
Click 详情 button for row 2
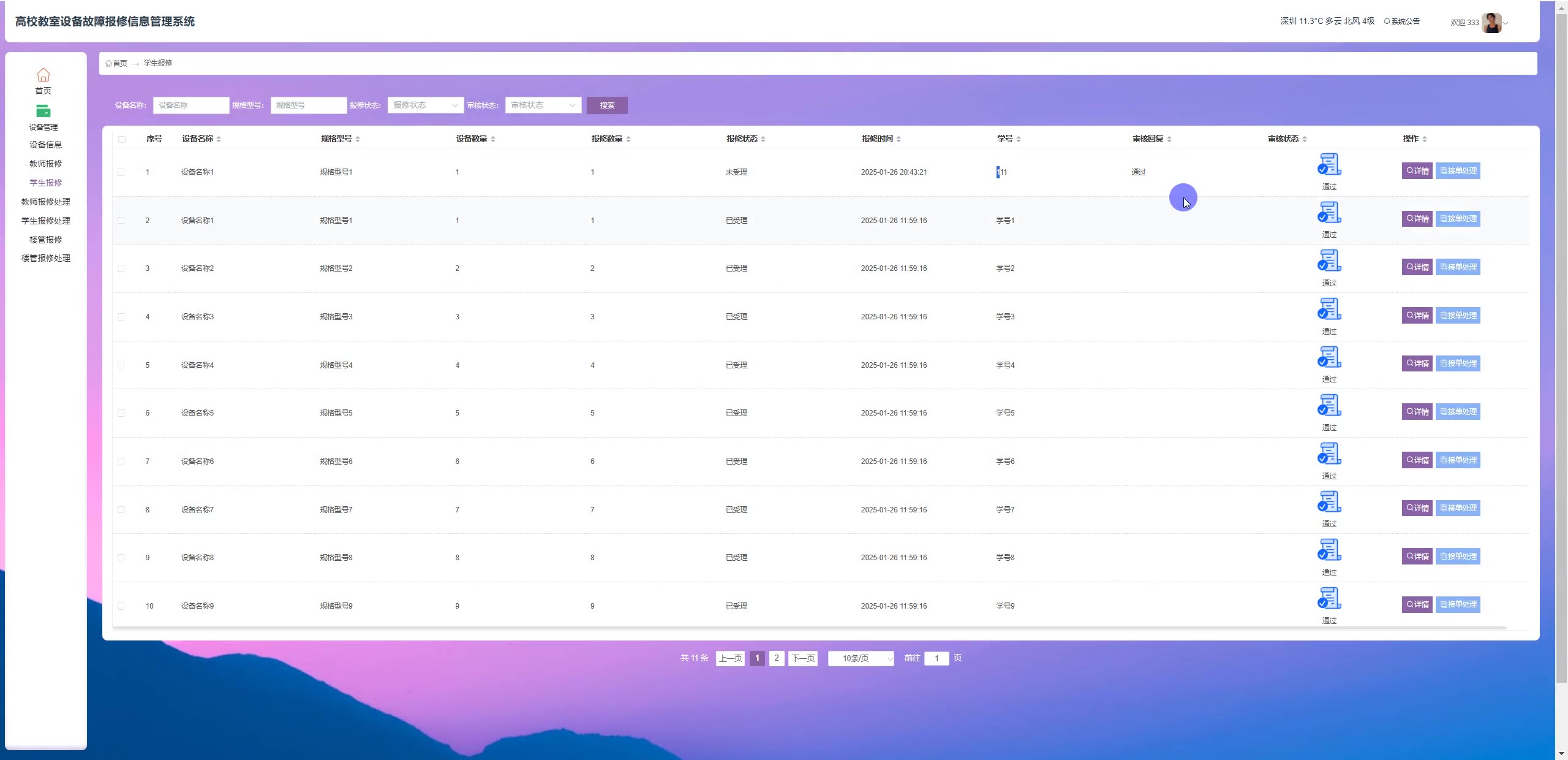(x=1417, y=219)
